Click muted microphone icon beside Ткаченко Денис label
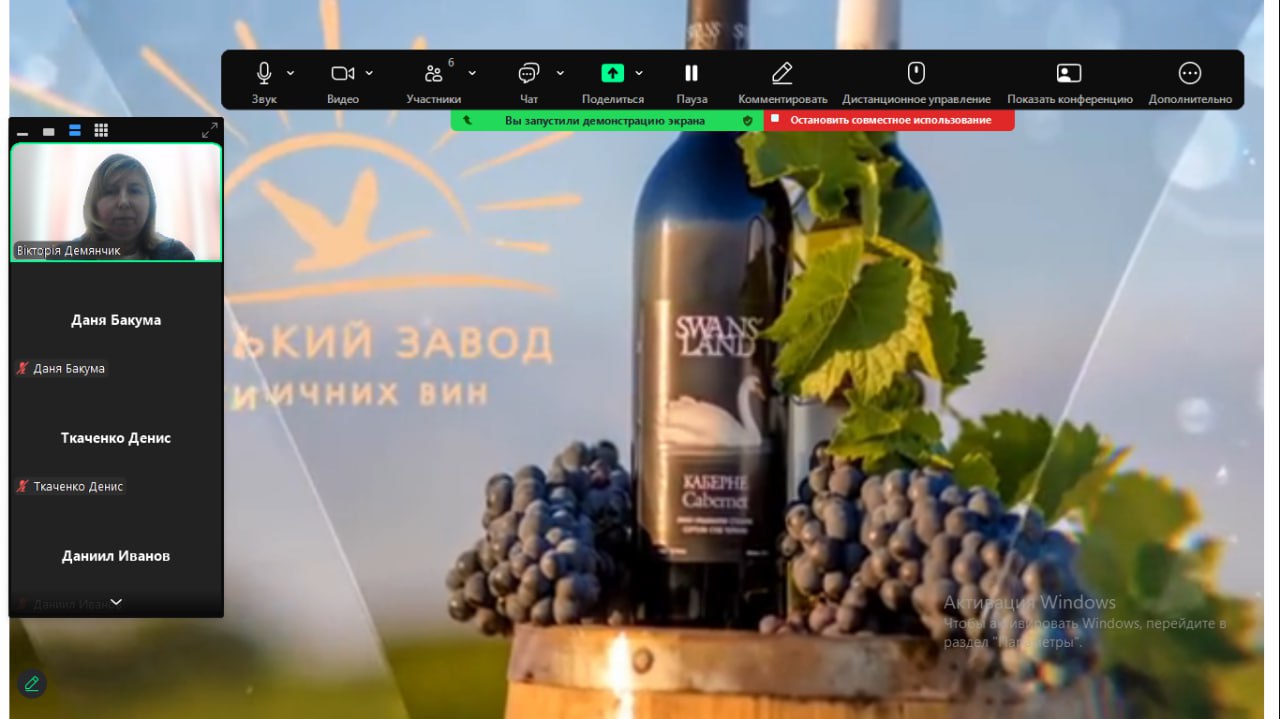 23,487
